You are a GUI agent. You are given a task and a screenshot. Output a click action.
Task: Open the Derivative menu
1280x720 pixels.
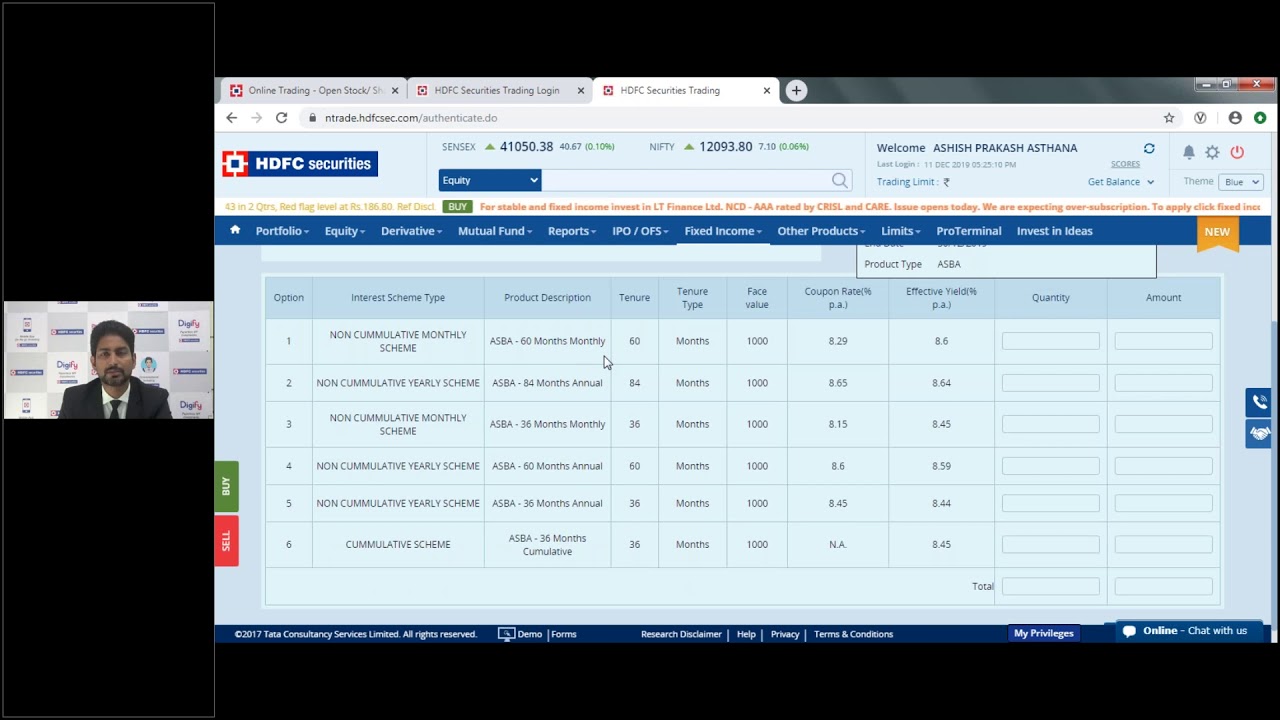411,231
